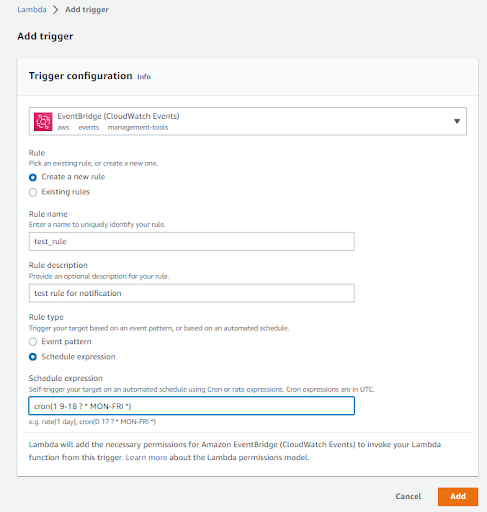Image resolution: width=487 pixels, height=512 pixels.
Task: Click the management-tools tag in the dropdown
Action: point(138,127)
